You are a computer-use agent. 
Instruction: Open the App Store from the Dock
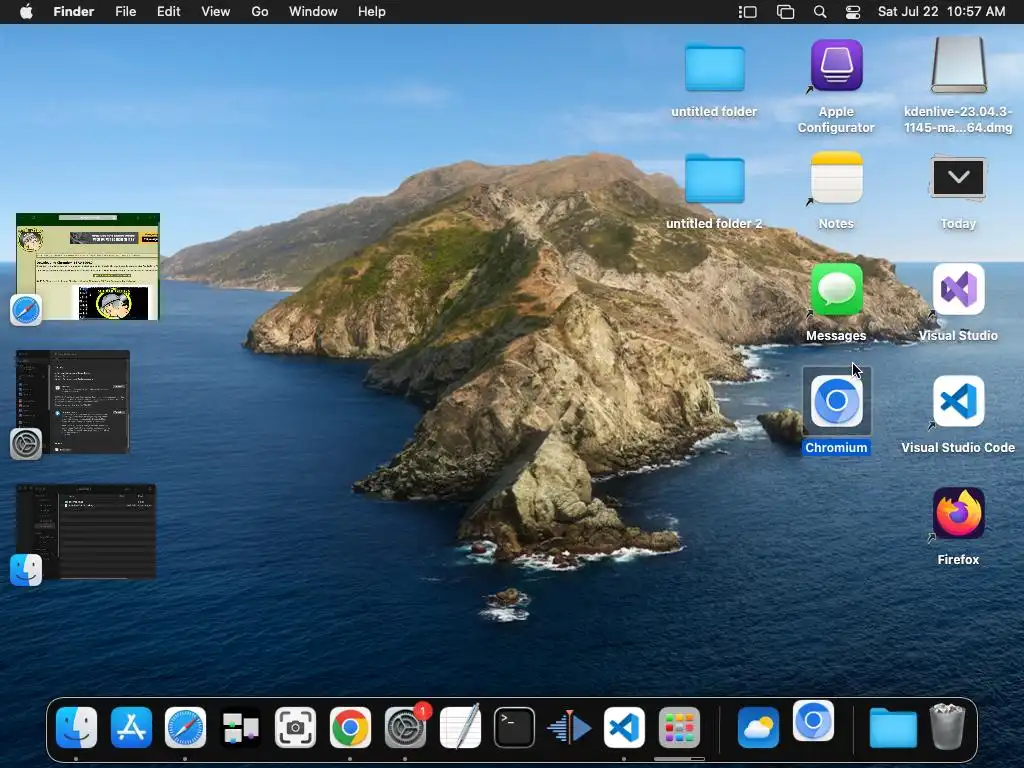pyautogui.click(x=132, y=728)
